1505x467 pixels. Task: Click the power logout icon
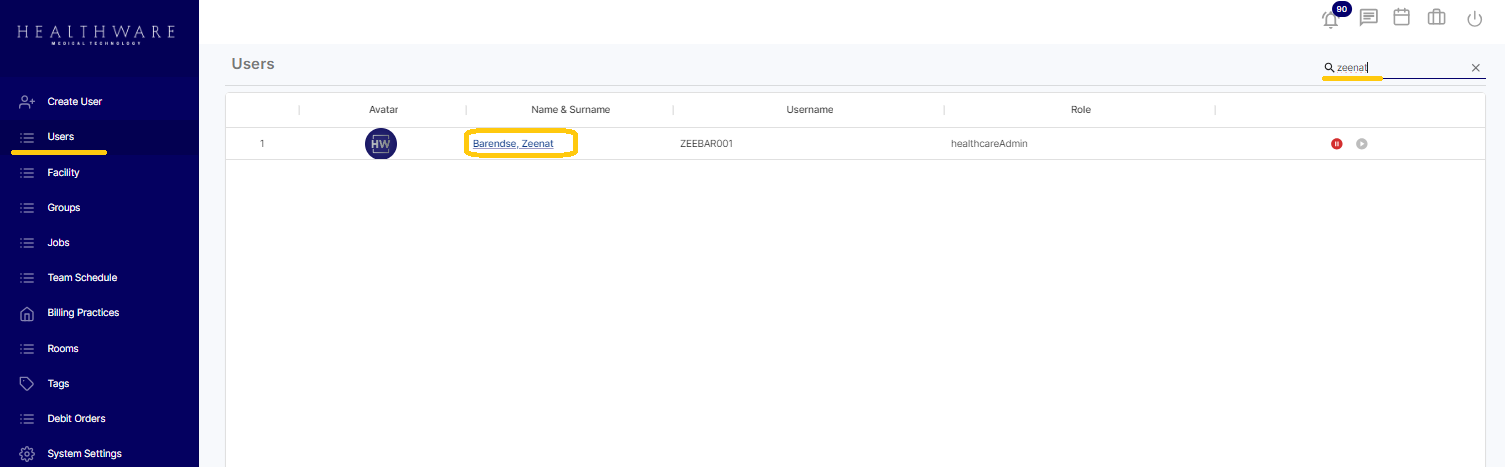[1474, 18]
